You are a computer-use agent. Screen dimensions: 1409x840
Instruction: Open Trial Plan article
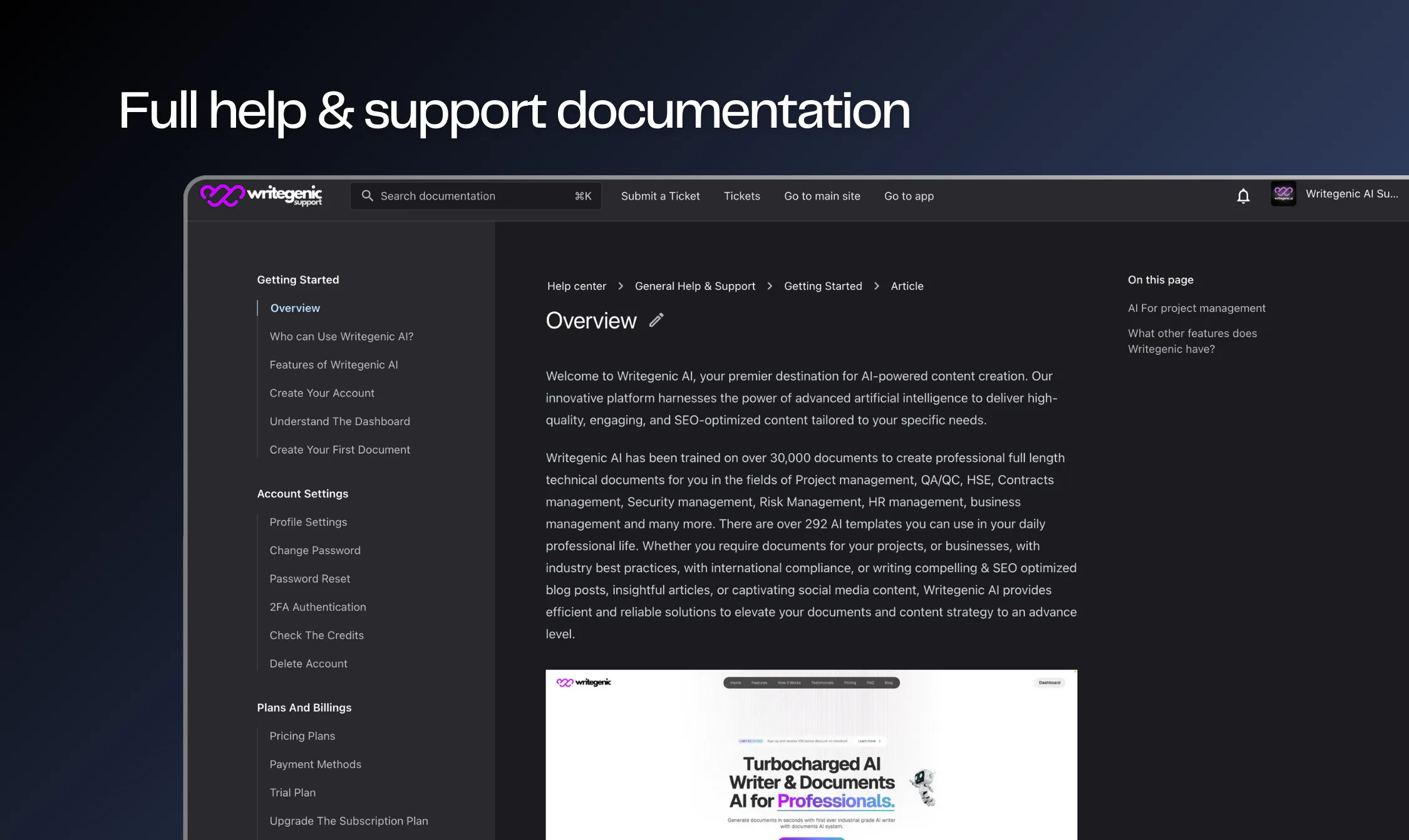pos(292,792)
